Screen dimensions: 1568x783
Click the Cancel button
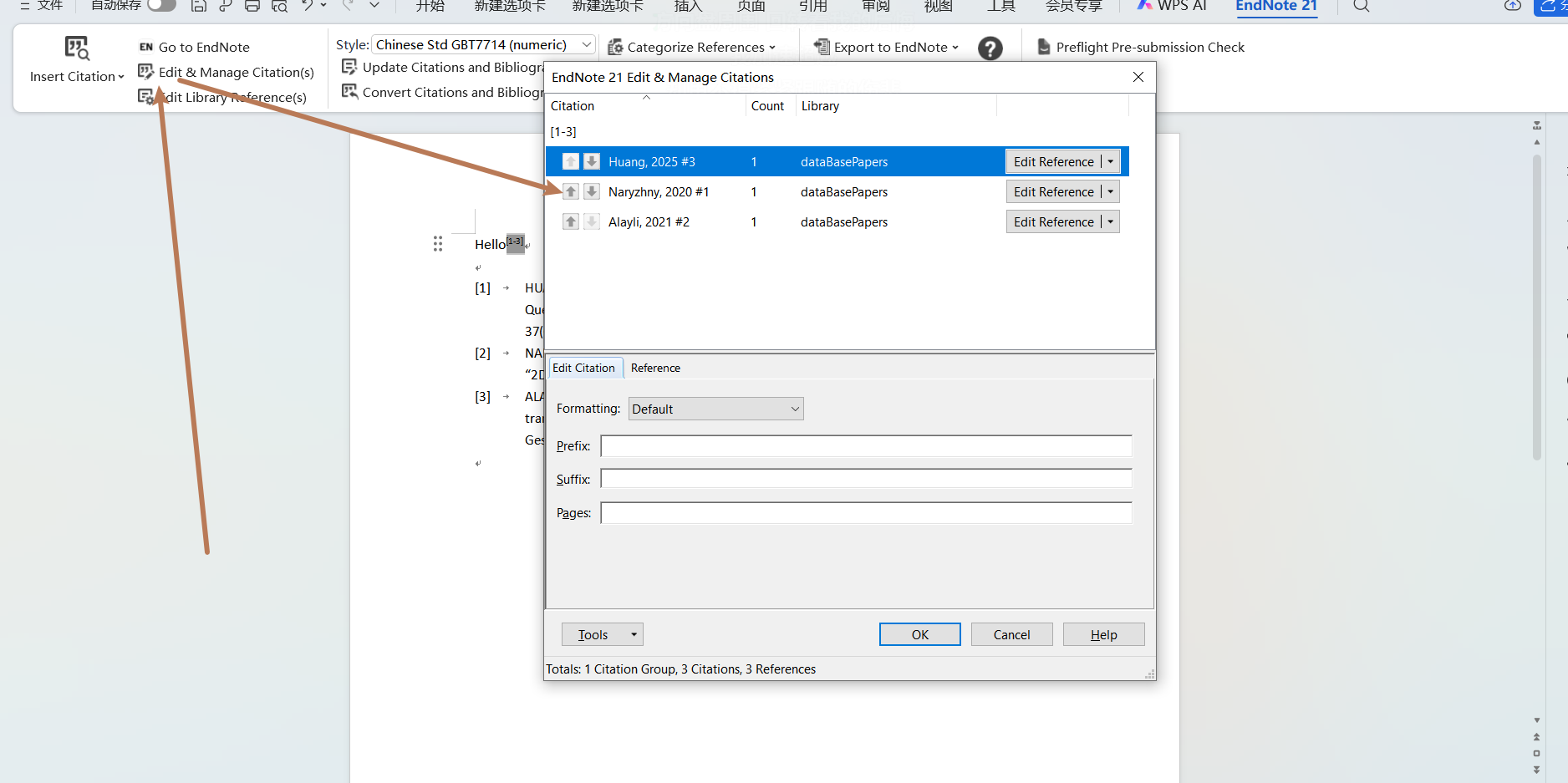click(1011, 634)
